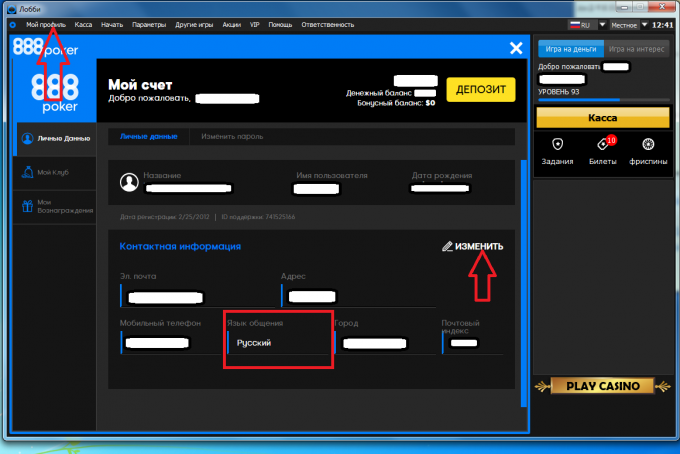Click the ID поддержки 741525166 text
The height and width of the screenshot is (454, 680).
[x=258, y=217]
